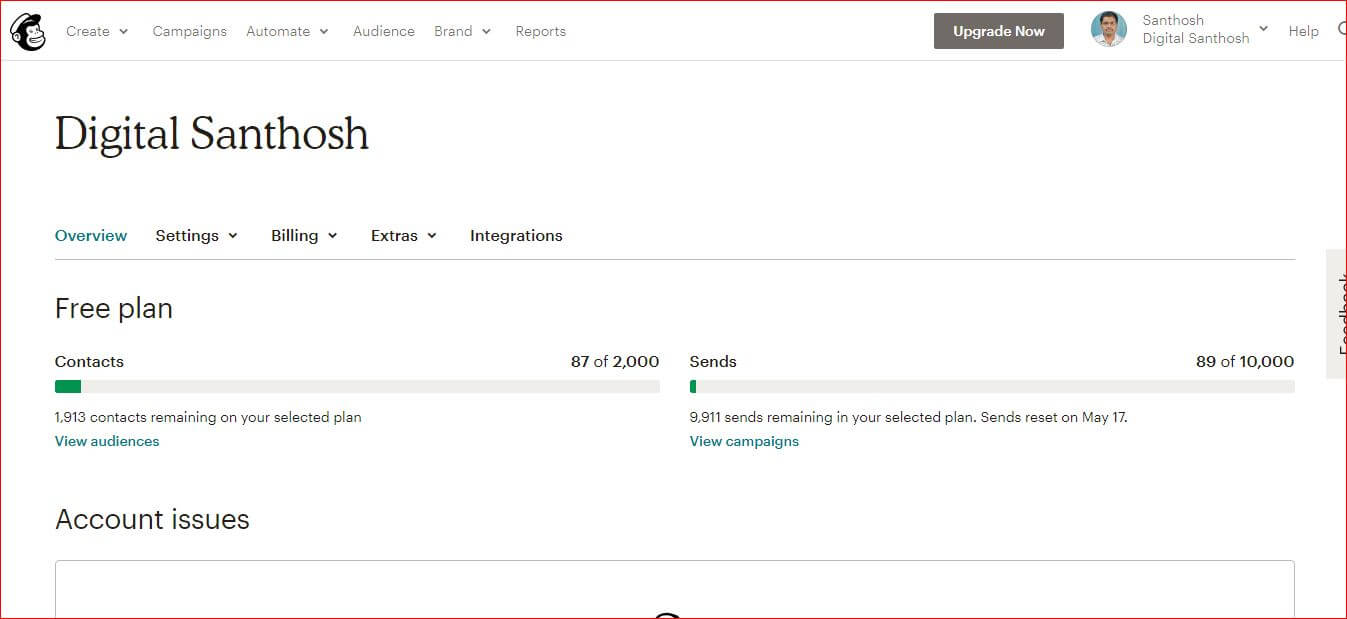Click the Mailchimp monkey logo
The image size is (1347, 619).
click(28, 31)
